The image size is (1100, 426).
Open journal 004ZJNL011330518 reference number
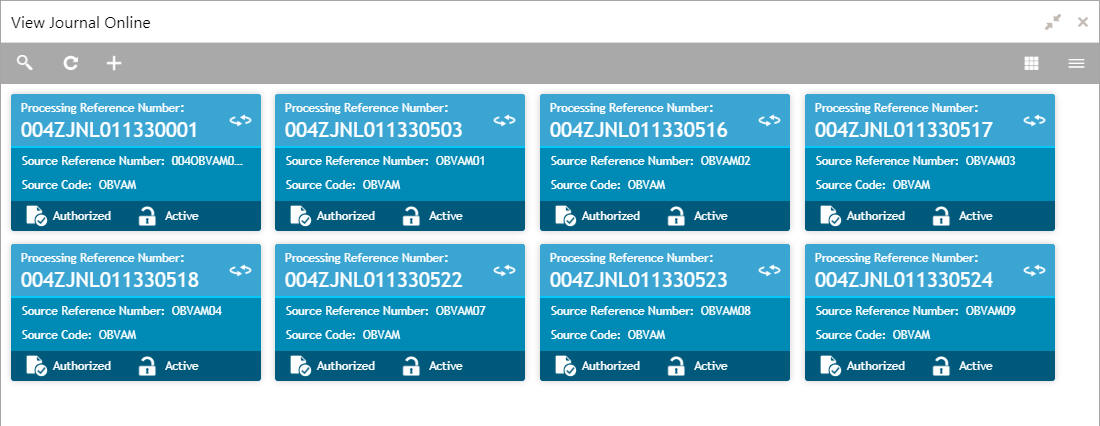click(x=109, y=280)
